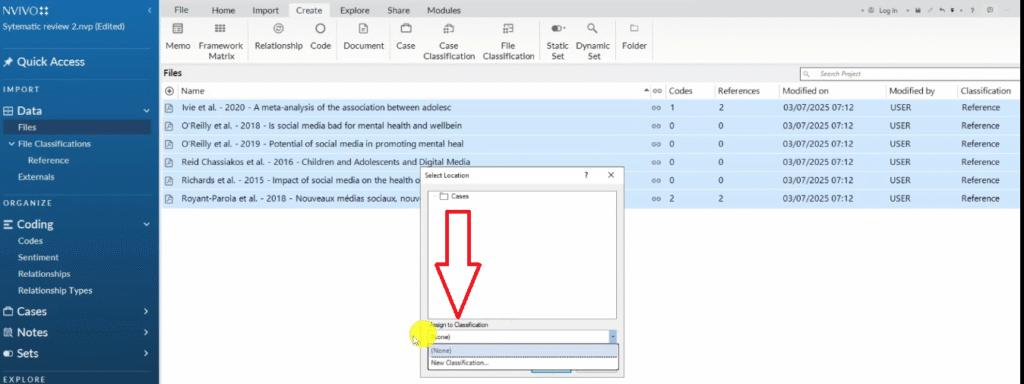
Task: Click the help button in Select Location dialog
Action: (x=586, y=175)
